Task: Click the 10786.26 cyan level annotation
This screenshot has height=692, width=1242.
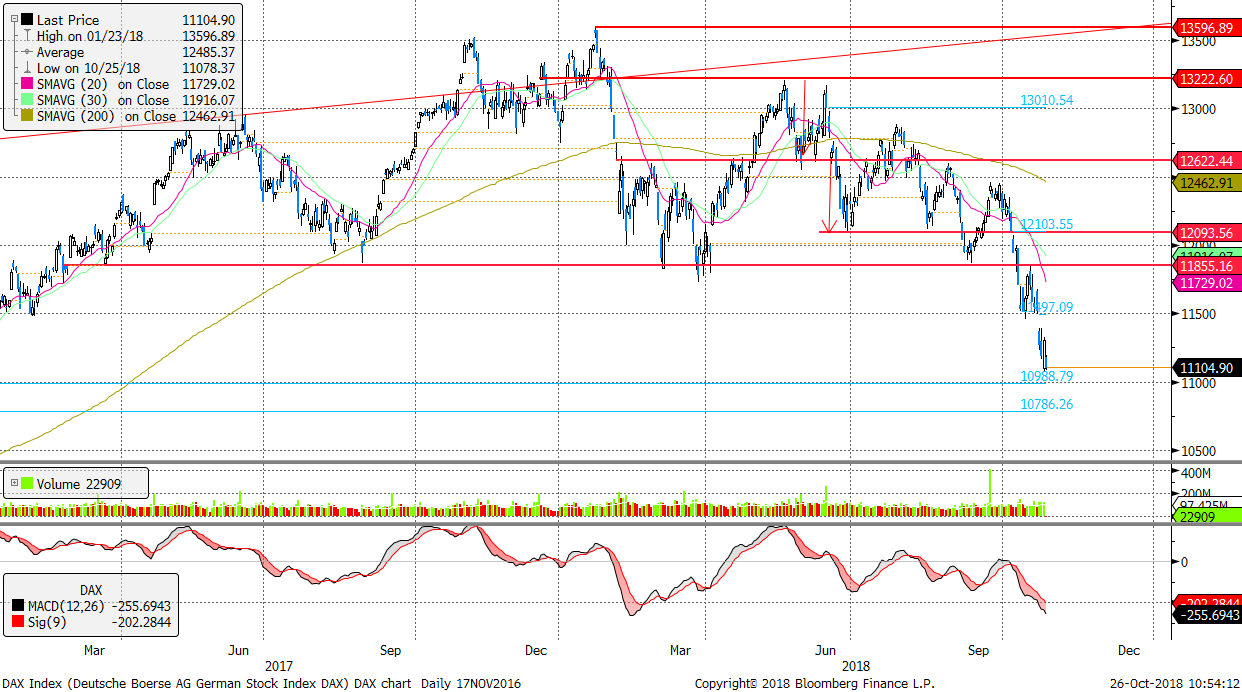Action: pyautogui.click(x=1046, y=404)
